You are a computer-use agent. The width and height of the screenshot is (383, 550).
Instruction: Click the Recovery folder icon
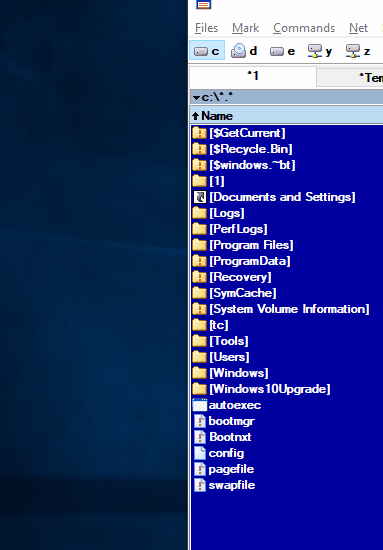200,277
